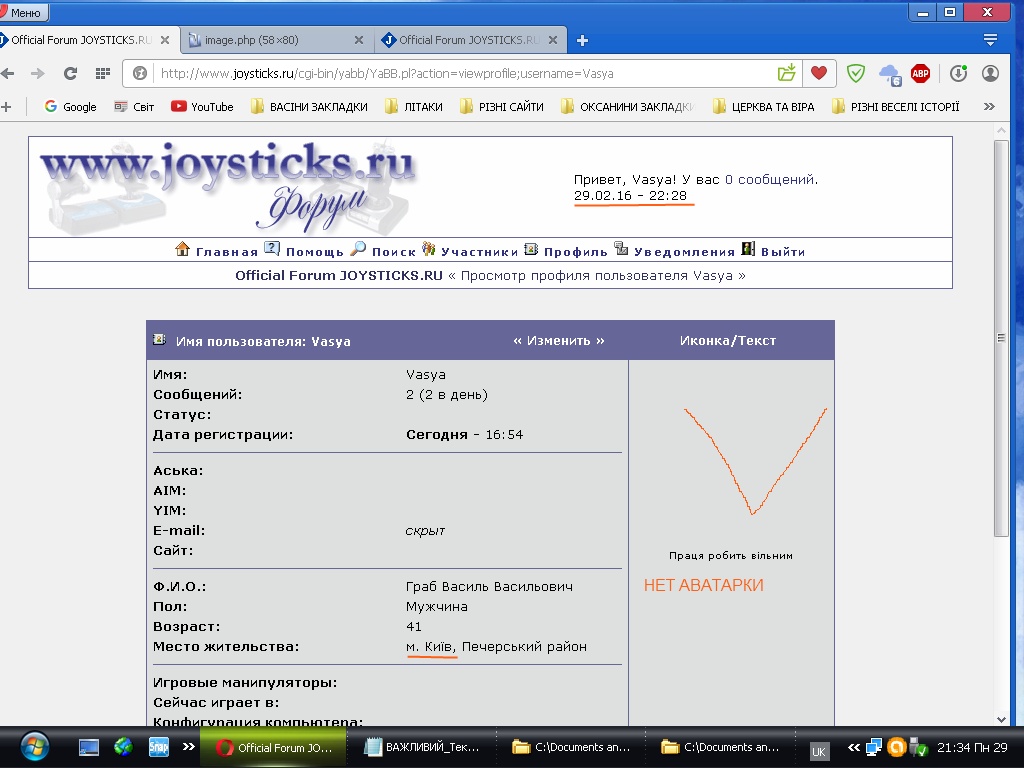Click the profile icon beside Имя пользователя

coord(159,340)
